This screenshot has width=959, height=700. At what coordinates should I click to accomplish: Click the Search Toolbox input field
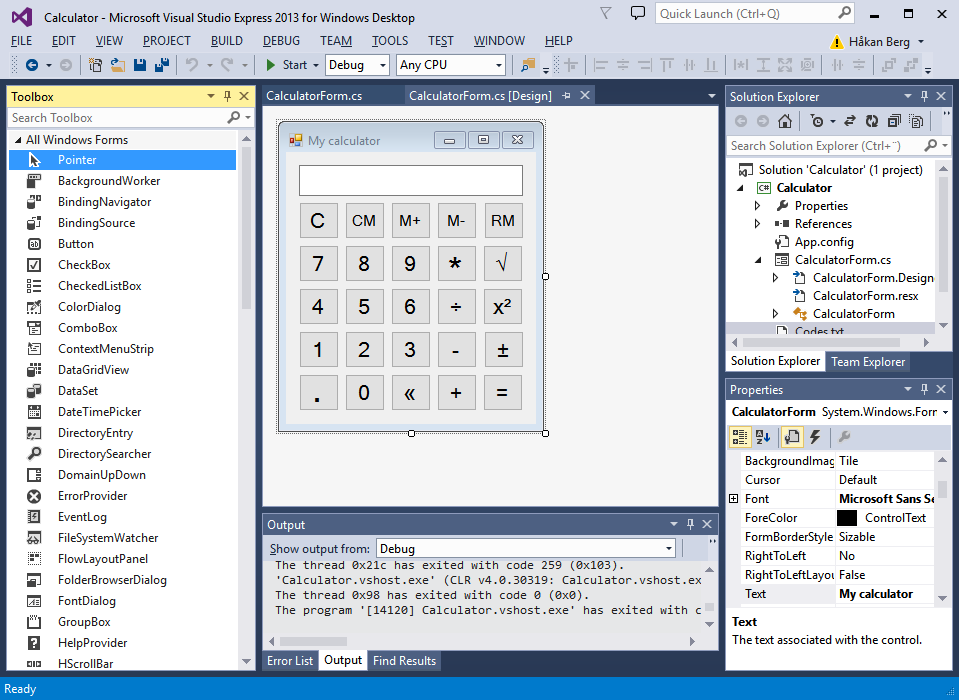(116, 117)
